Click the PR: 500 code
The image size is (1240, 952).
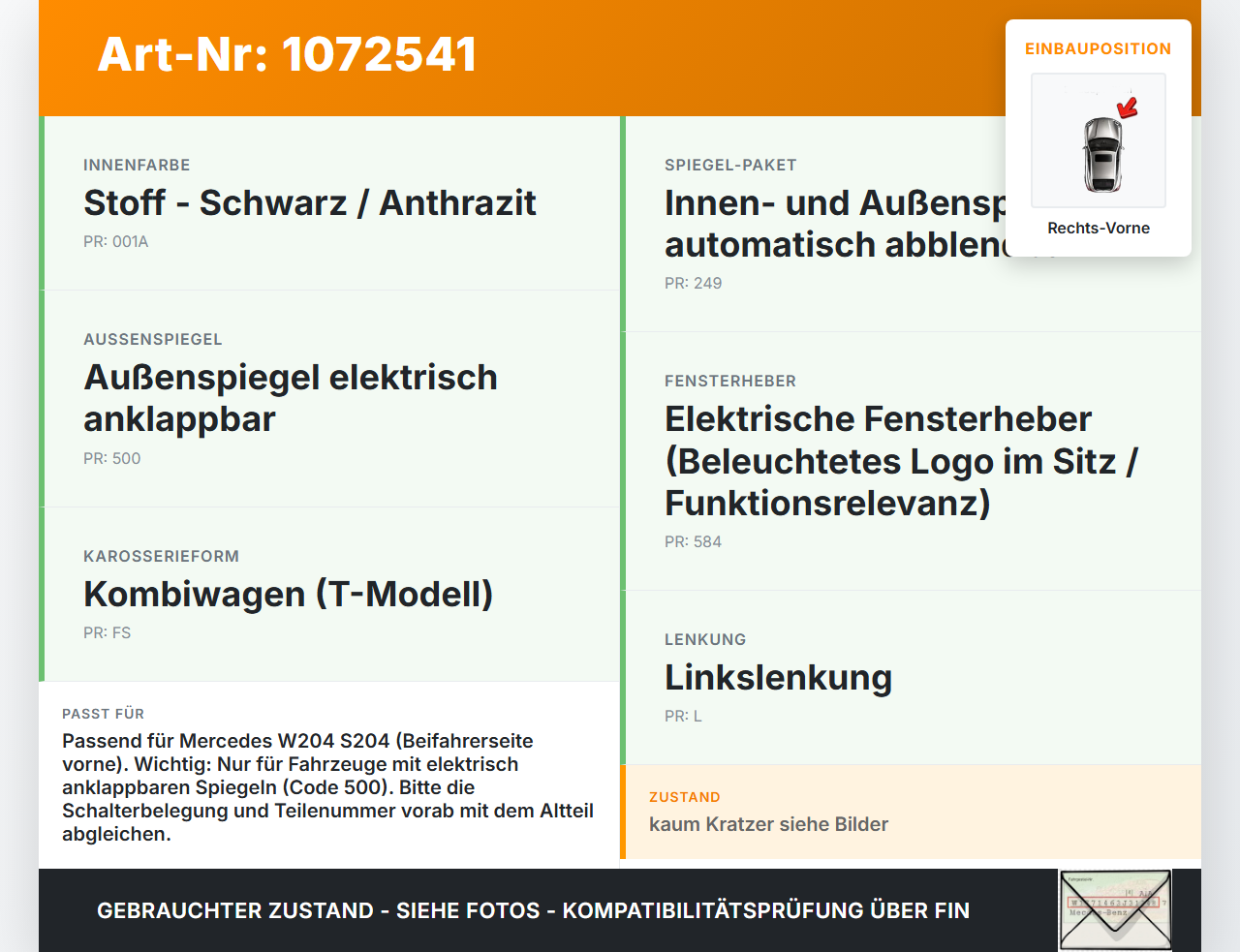pos(112,458)
